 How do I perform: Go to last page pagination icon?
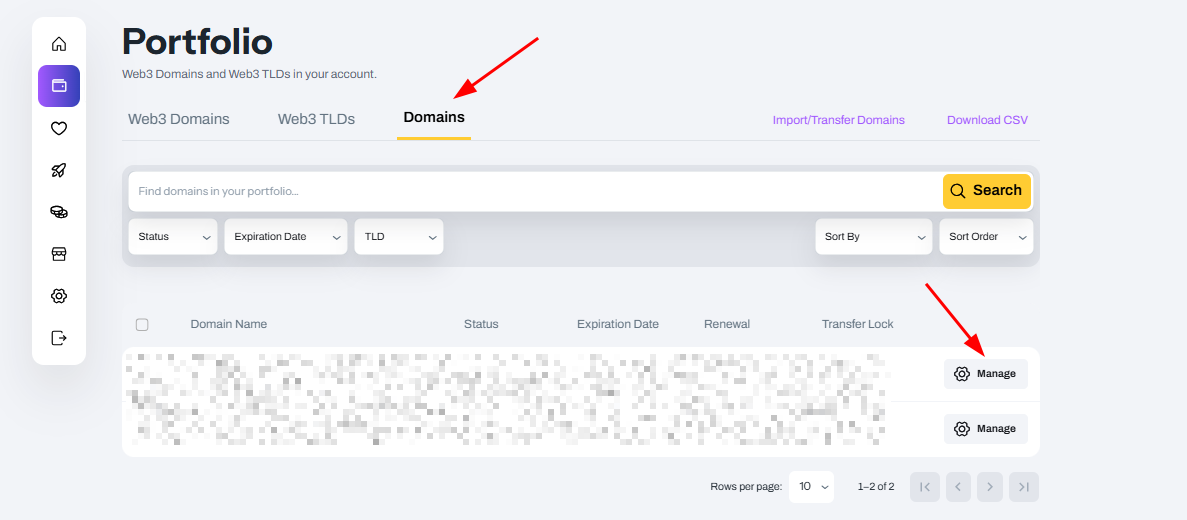tap(1024, 487)
